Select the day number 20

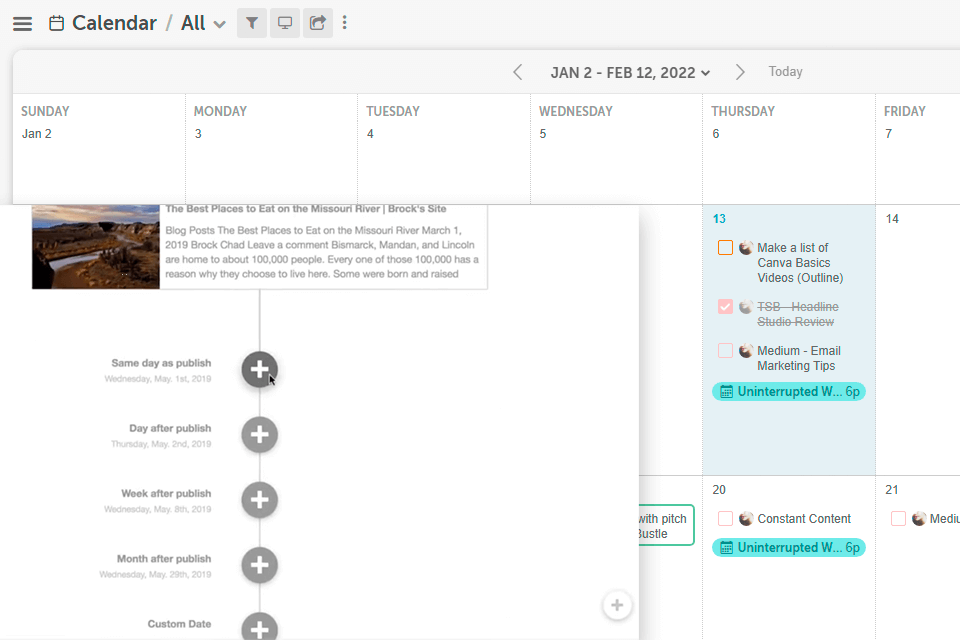point(719,490)
